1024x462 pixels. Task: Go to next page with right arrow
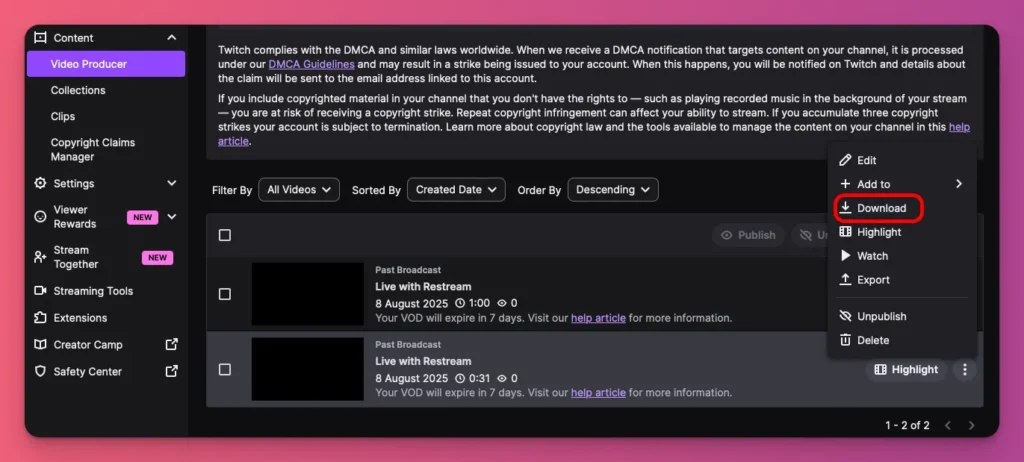point(972,425)
